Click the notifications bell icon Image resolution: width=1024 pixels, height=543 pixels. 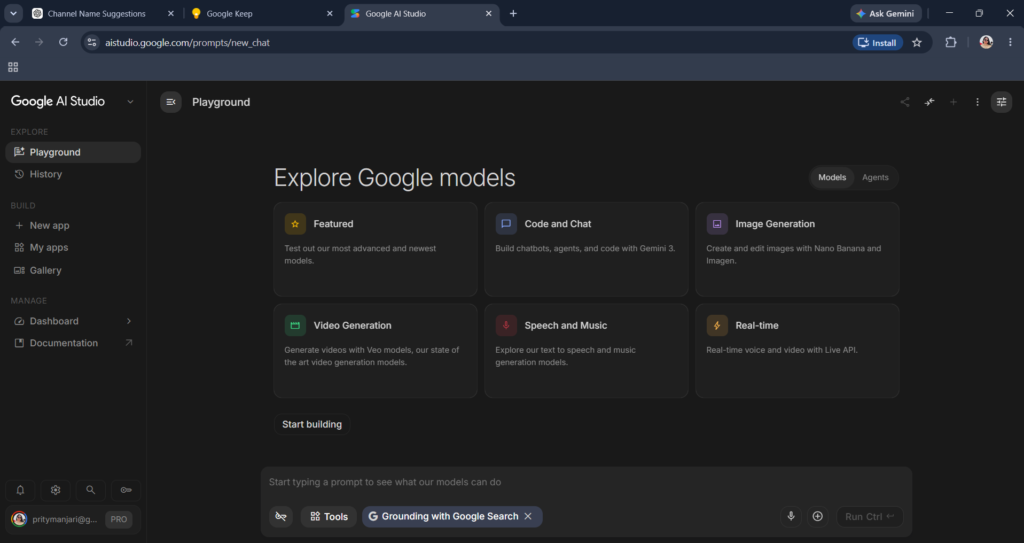(x=20, y=490)
